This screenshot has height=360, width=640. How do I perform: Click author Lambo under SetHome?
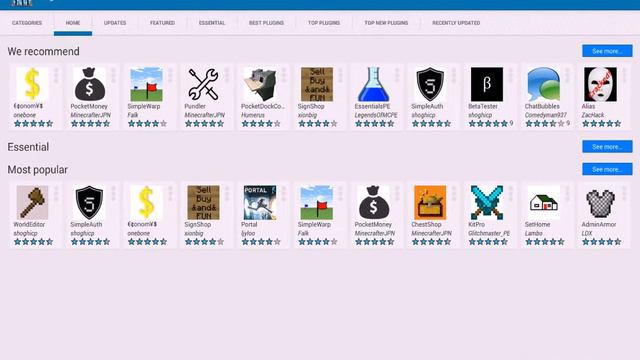(533, 233)
